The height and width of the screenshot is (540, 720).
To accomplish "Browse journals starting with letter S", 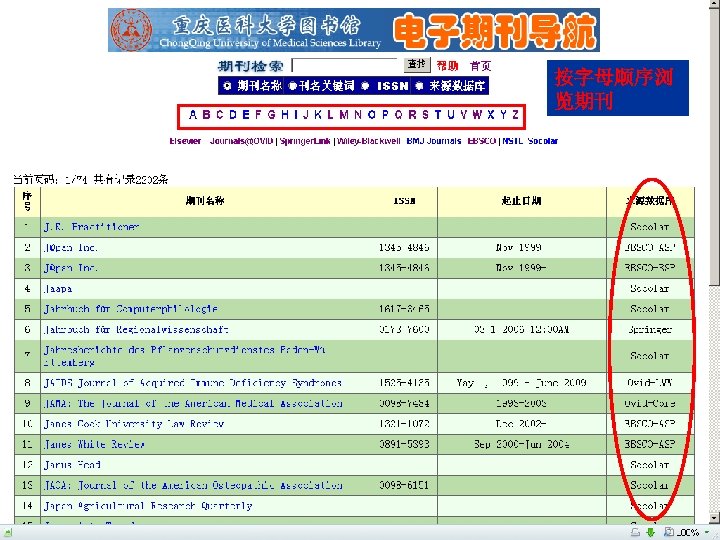I will click(x=425, y=115).
